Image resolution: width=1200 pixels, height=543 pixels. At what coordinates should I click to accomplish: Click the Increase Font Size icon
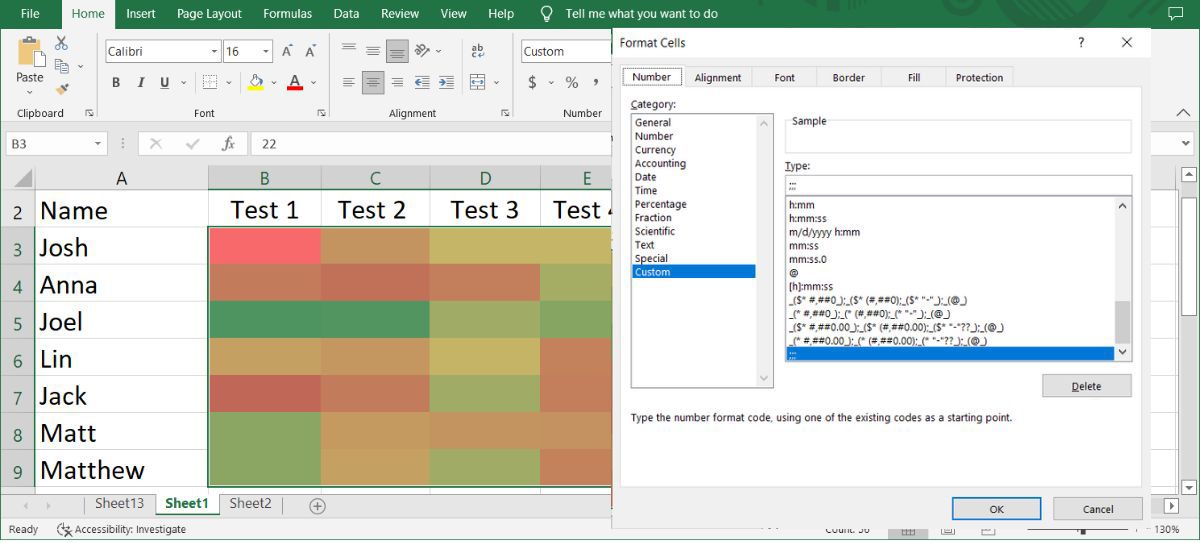coord(287,51)
